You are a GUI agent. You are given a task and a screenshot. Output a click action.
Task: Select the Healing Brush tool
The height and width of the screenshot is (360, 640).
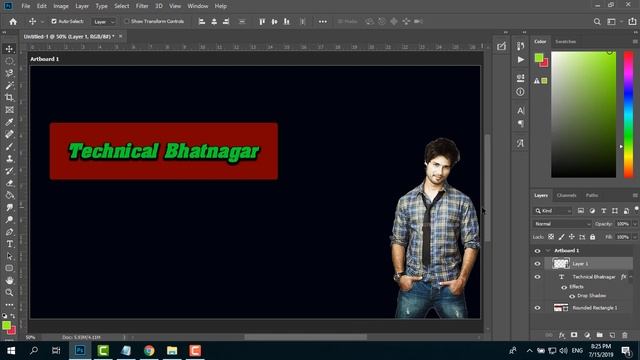(x=9, y=134)
